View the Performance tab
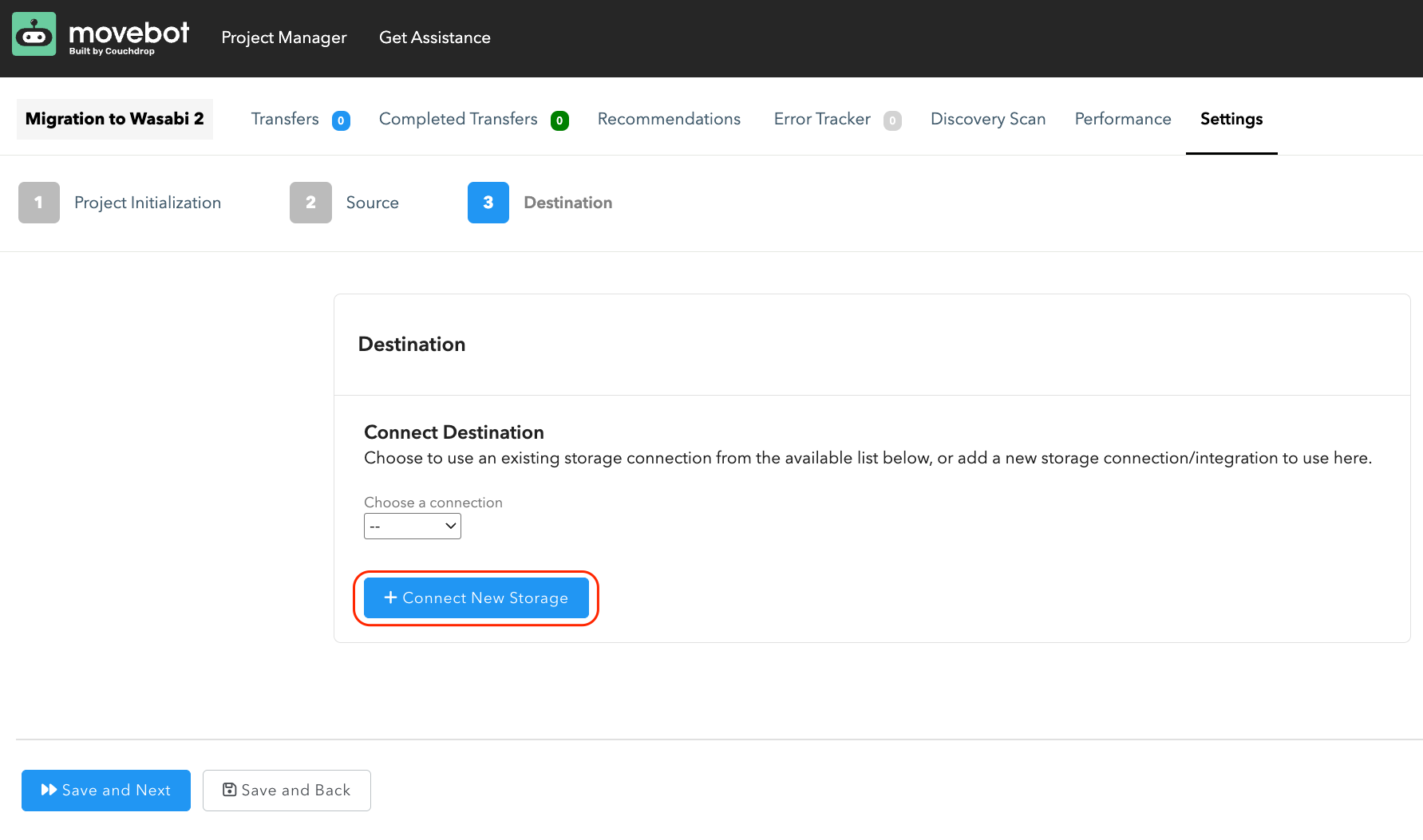This screenshot has height=840, width=1423. pyautogui.click(x=1123, y=119)
